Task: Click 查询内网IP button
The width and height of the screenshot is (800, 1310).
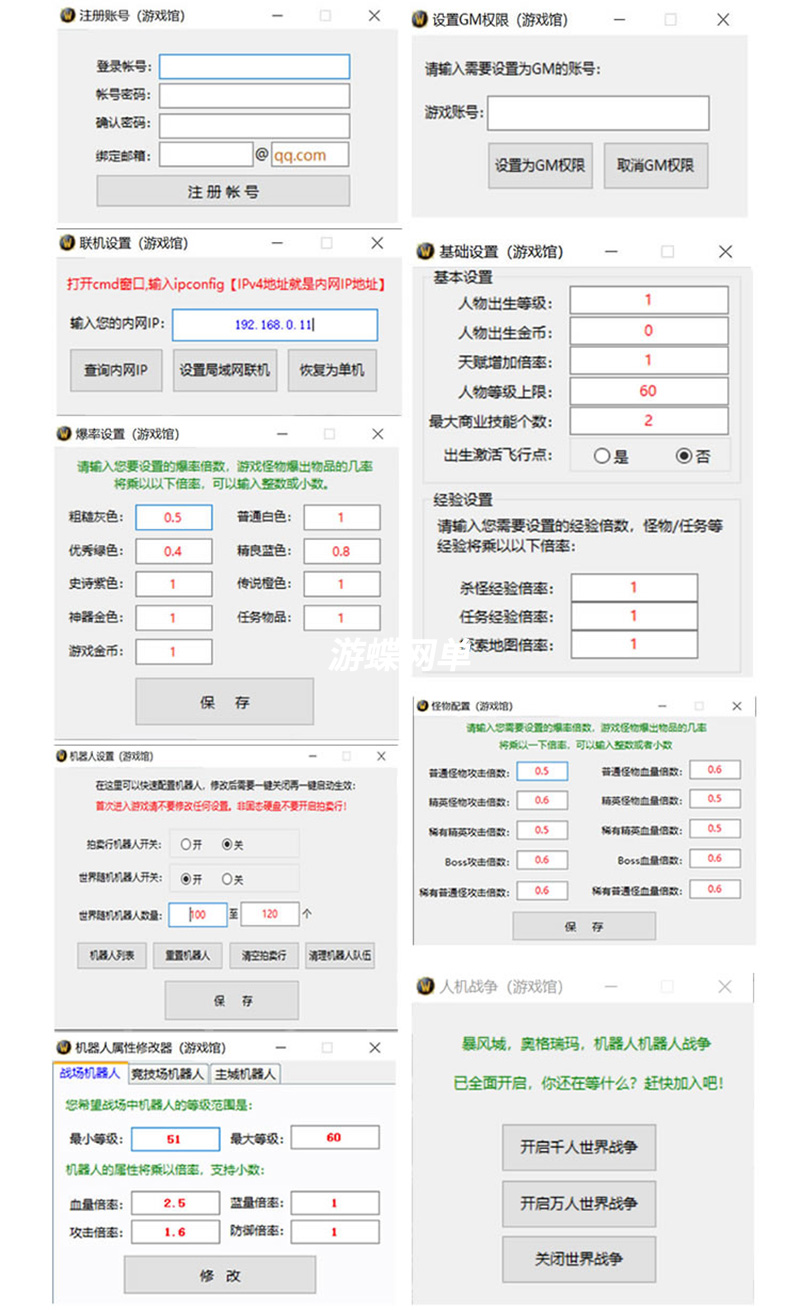Action: pyautogui.click(x=116, y=370)
